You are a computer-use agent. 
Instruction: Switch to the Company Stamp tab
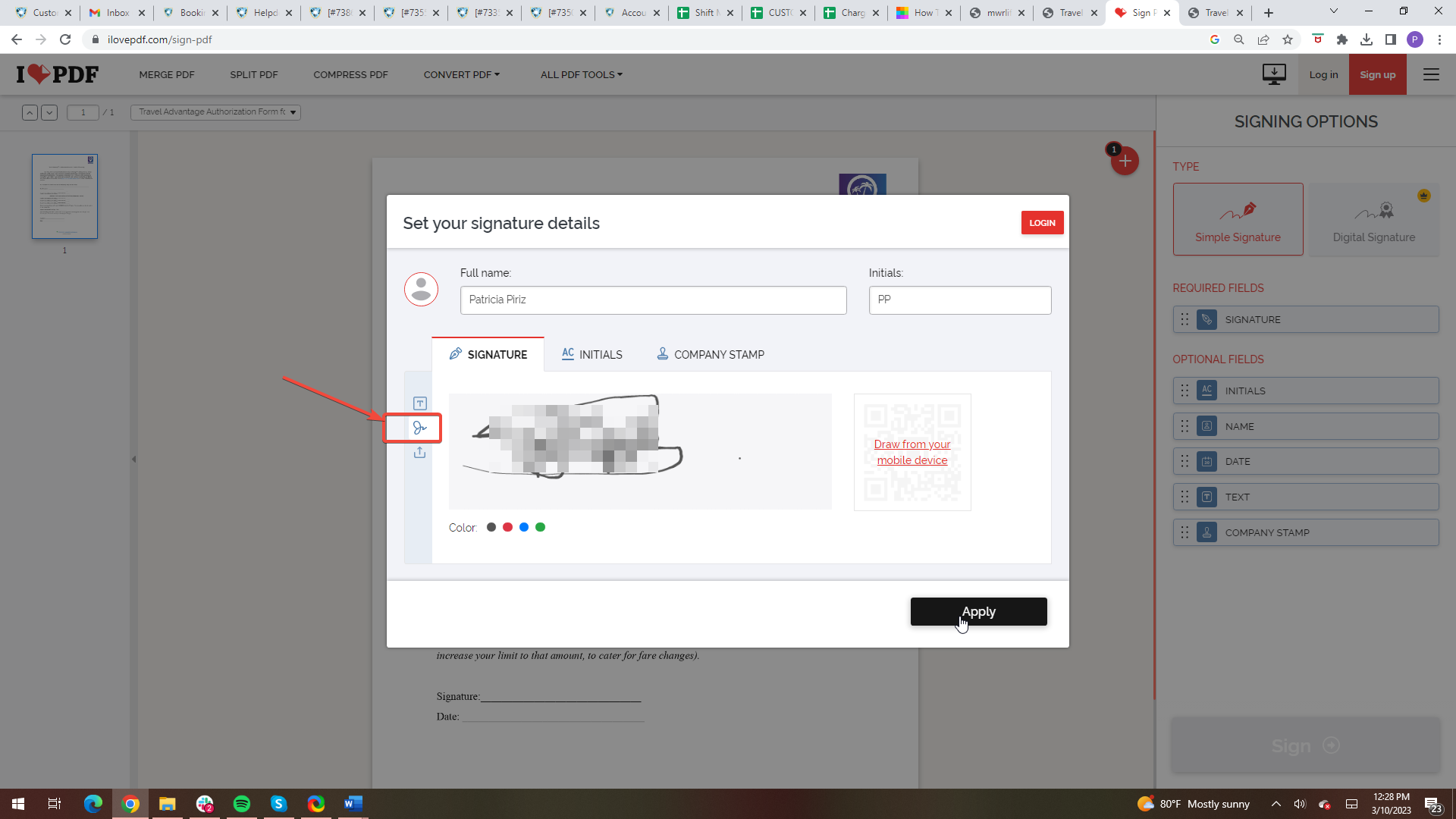coord(710,354)
